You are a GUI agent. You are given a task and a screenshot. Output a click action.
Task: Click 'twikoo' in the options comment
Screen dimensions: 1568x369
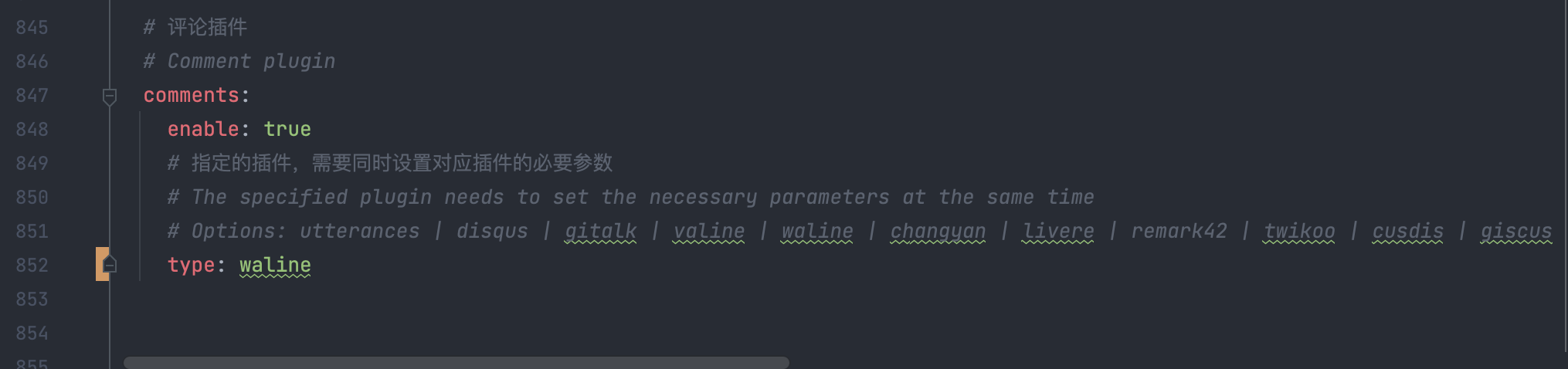[1299, 231]
